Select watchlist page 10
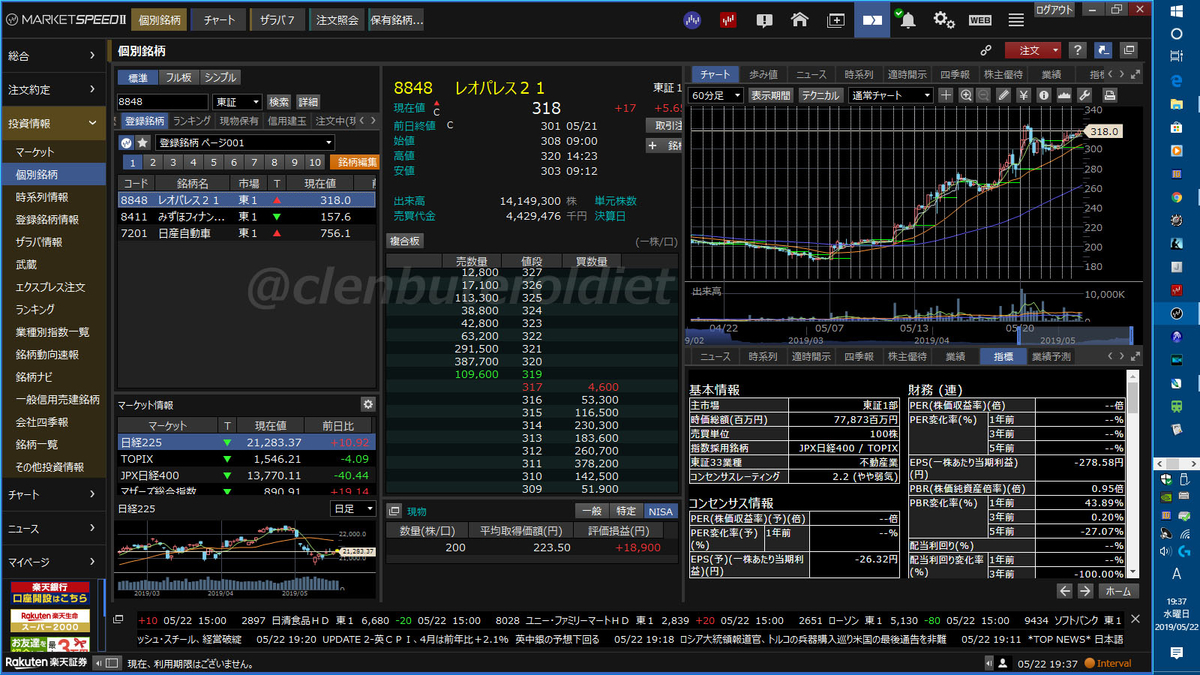1200x675 pixels. (x=316, y=162)
